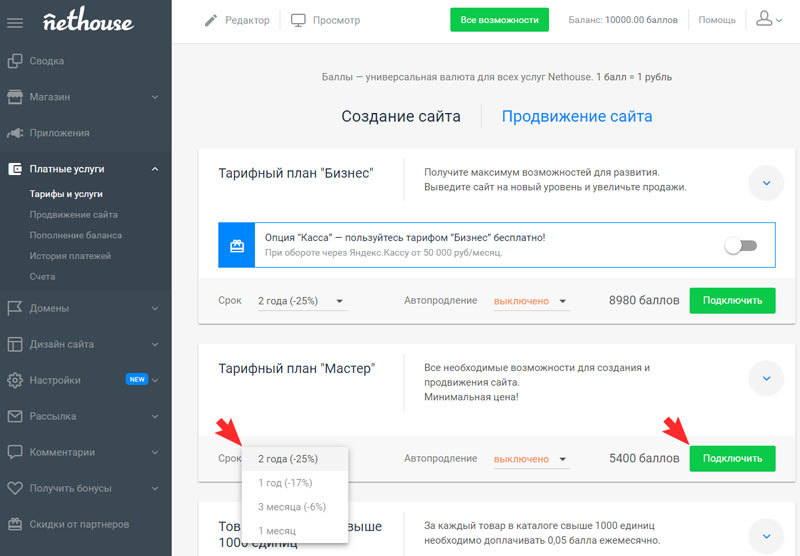Click the Дизайн сайта layout icon
Image resolution: width=800 pixels, height=556 pixels.
(x=15, y=344)
